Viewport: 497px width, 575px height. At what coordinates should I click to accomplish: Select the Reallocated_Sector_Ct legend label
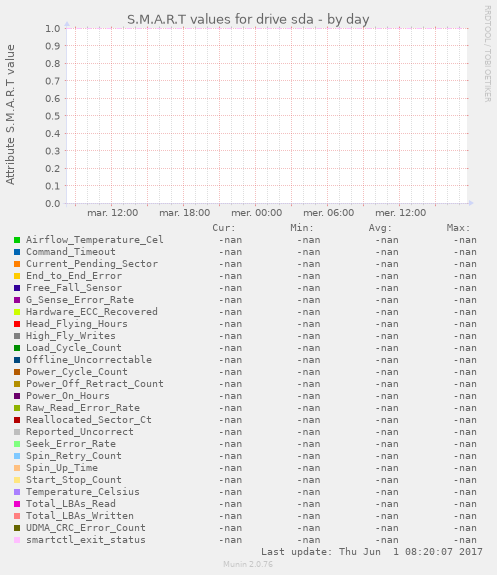coord(89,420)
